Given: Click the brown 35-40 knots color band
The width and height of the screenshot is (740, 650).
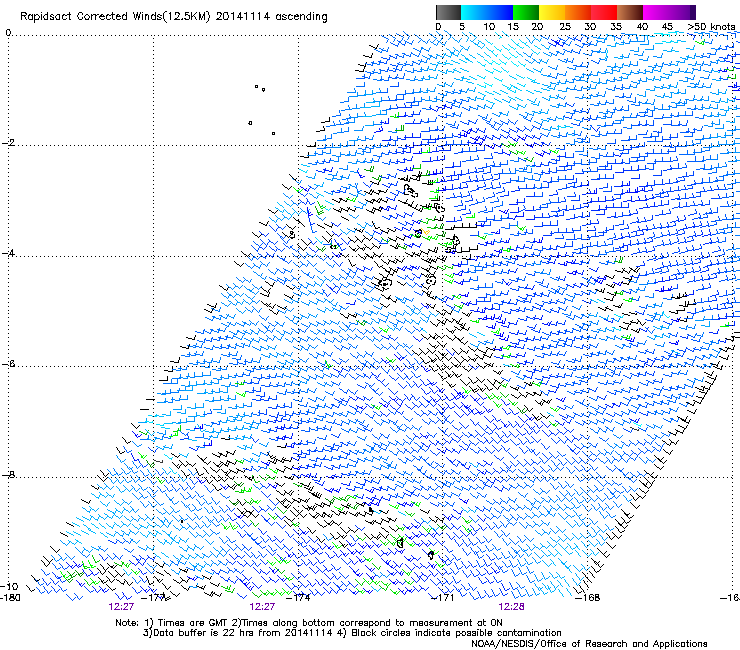Looking at the screenshot, I should [x=630, y=12].
